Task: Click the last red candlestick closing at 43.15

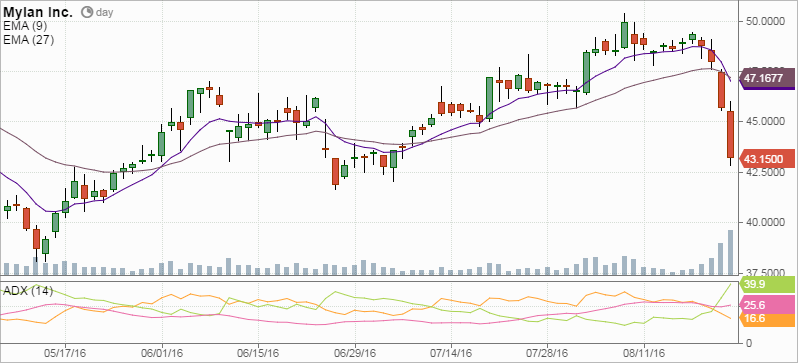Action: (x=730, y=134)
